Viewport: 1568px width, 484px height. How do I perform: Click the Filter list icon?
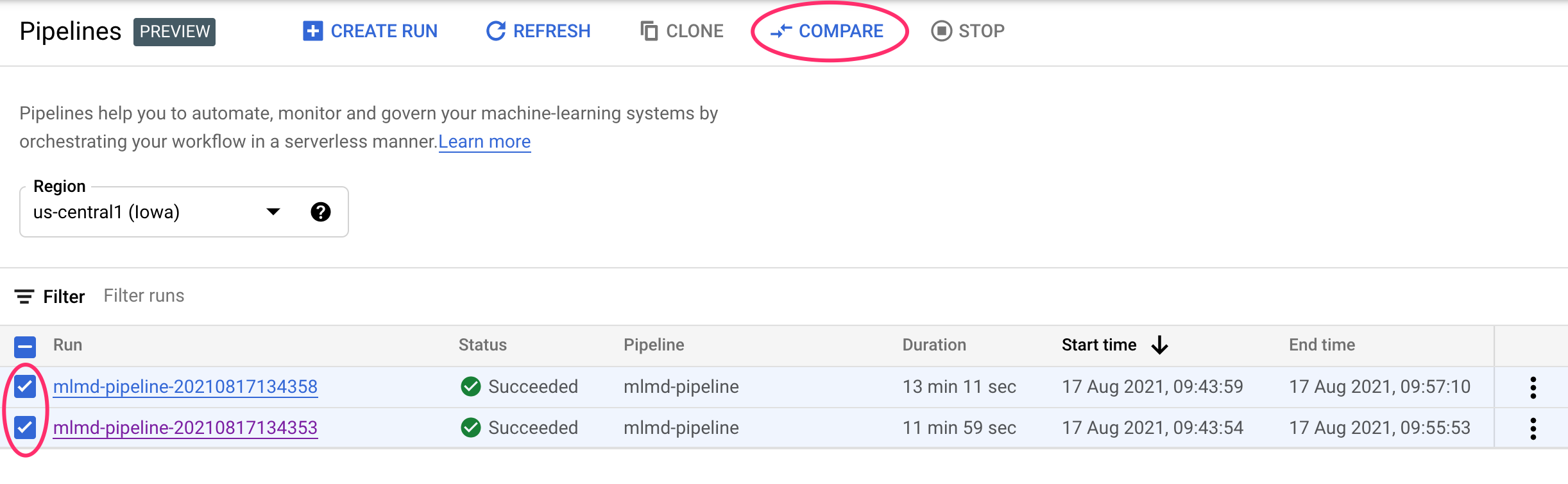(x=24, y=297)
